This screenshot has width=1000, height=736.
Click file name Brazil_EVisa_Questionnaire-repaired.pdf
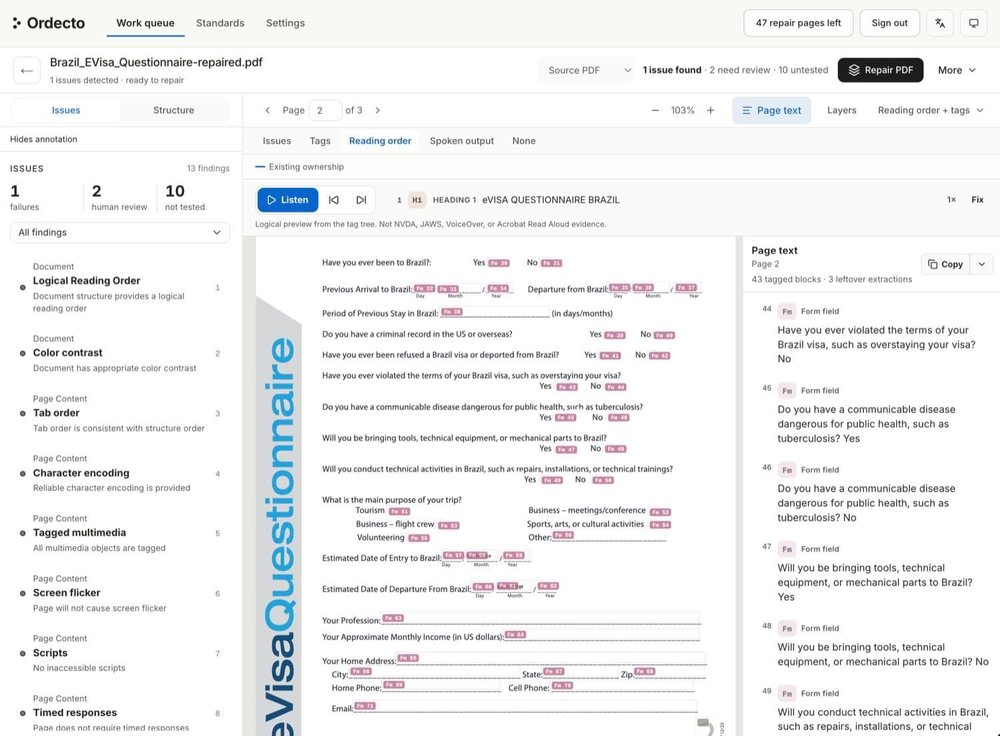click(x=156, y=63)
